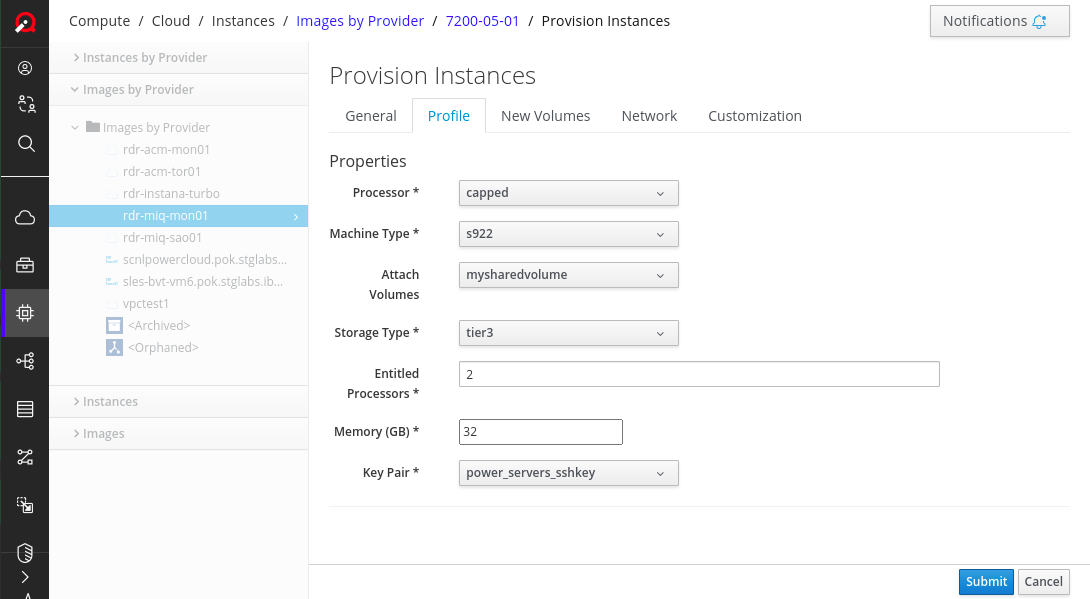Click the user profile icon in the sidebar
Screen dimensions: 1090x599
(x=24, y=68)
